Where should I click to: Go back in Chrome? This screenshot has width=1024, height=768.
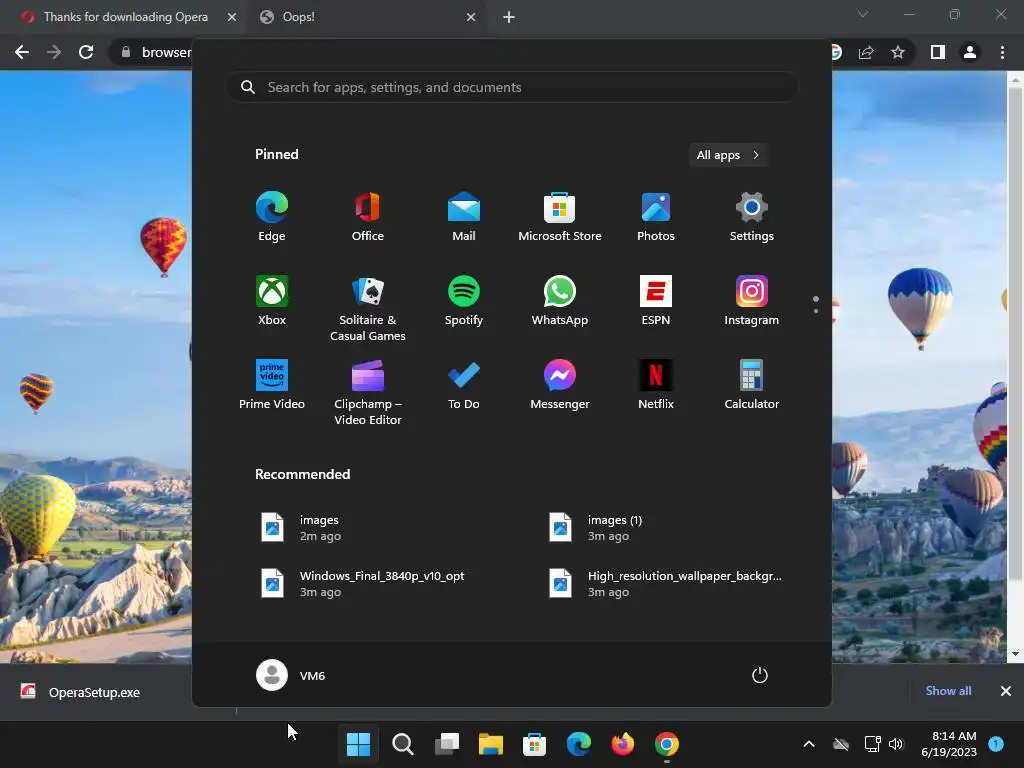pos(22,52)
